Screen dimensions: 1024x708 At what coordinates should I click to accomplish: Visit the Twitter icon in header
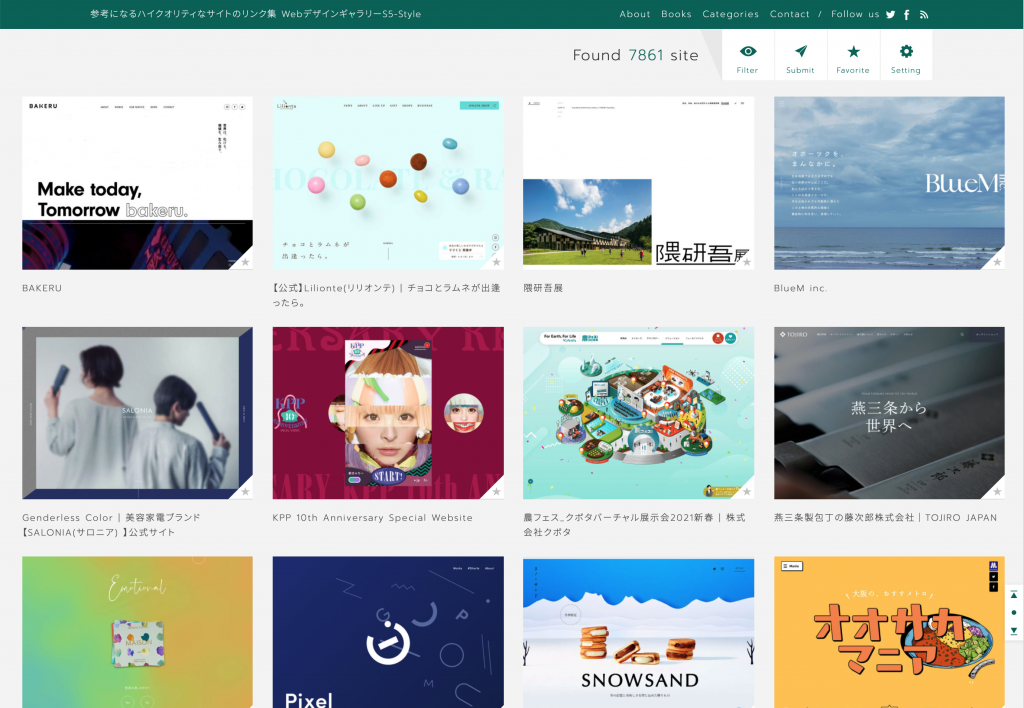(x=890, y=14)
